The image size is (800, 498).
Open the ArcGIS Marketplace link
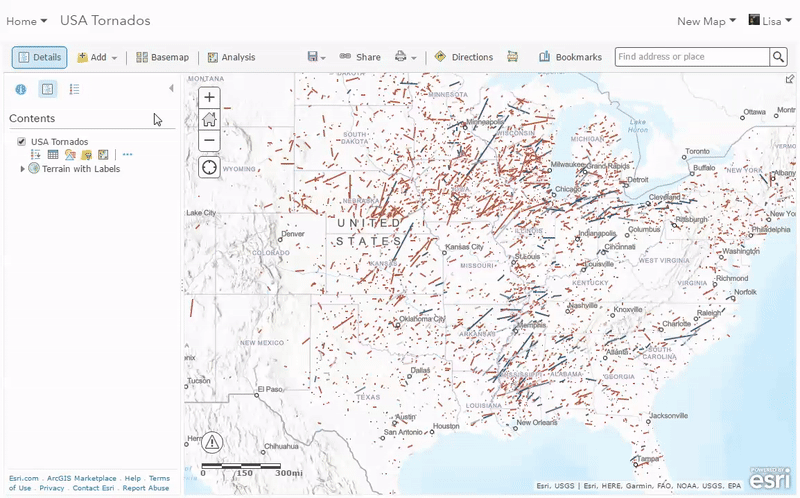[82, 478]
